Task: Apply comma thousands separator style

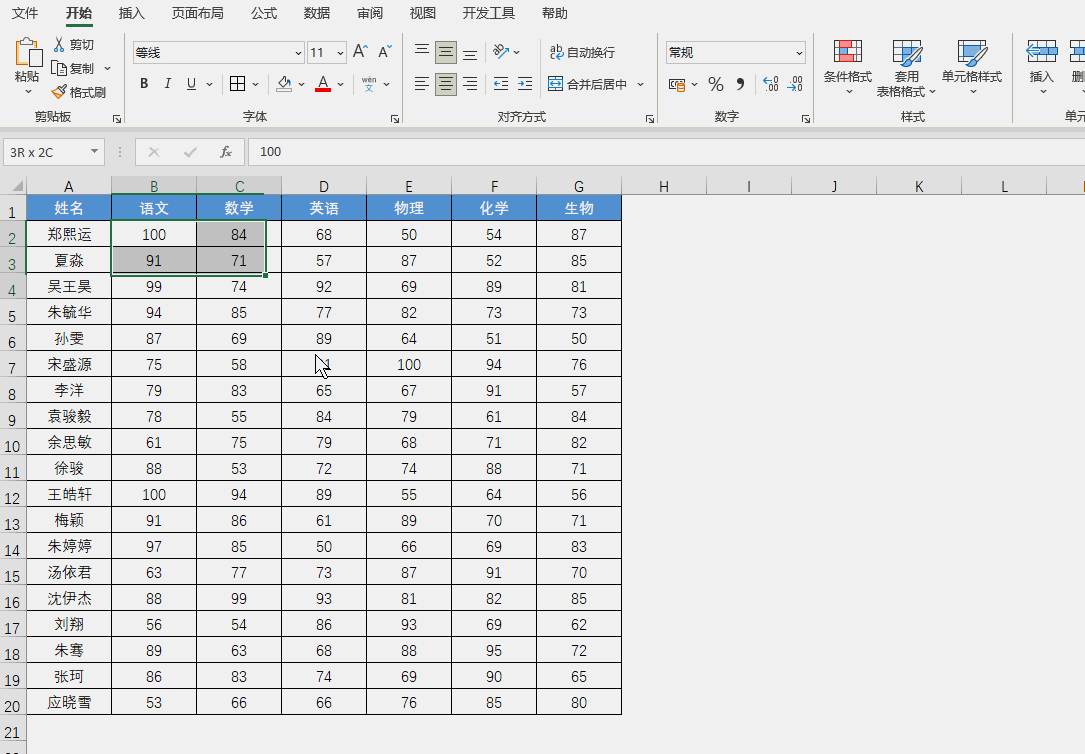Action: coord(740,84)
